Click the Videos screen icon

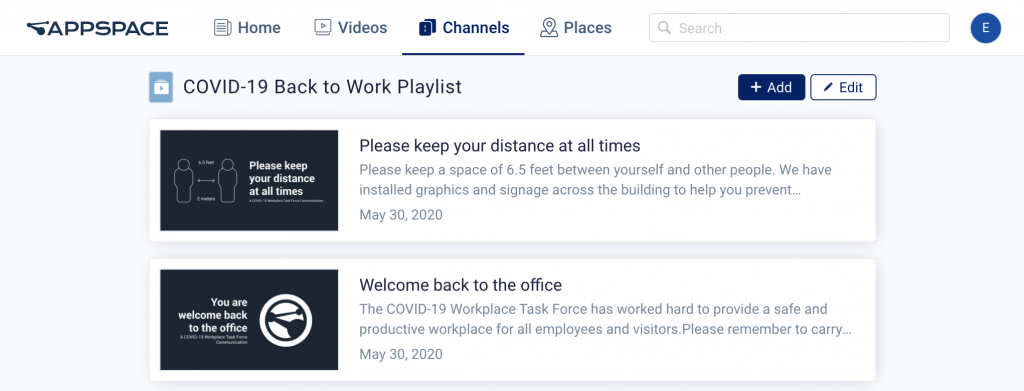tap(323, 27)
